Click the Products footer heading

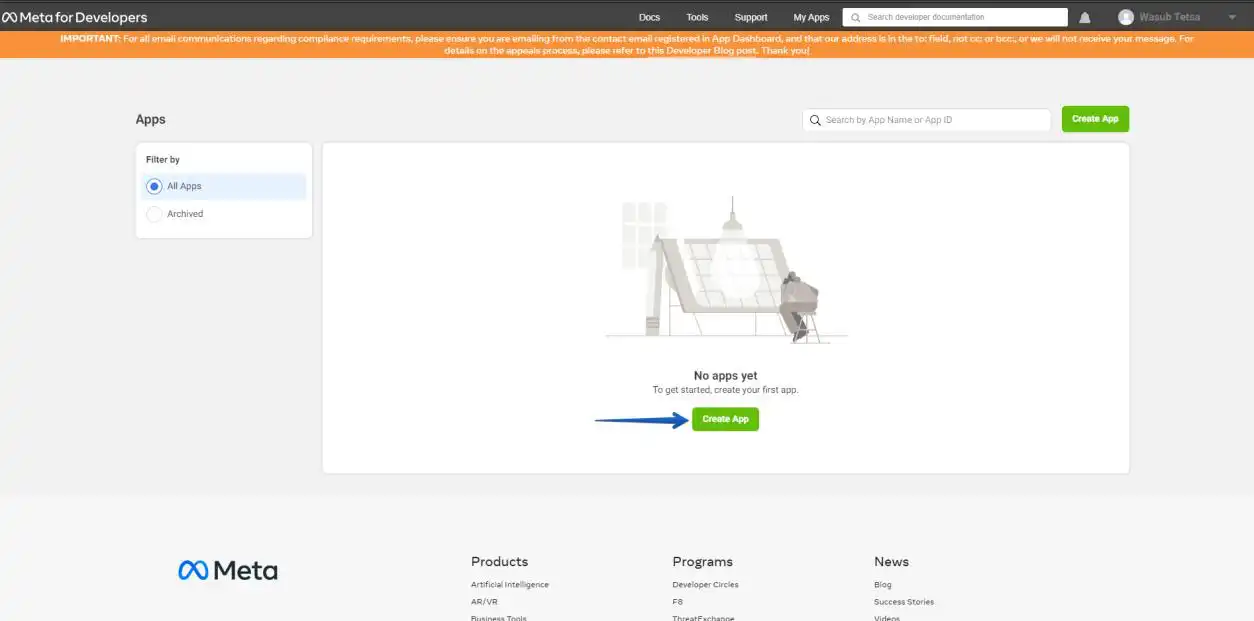(x=499, y=562)
